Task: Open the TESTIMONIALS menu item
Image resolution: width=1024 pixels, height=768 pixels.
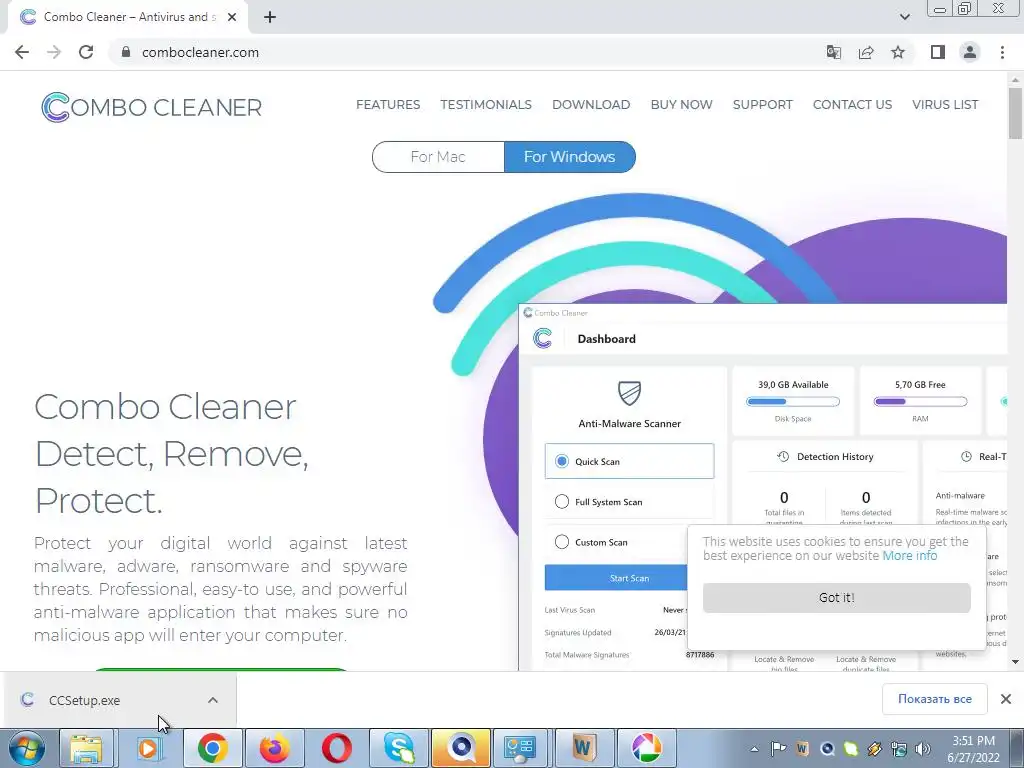Action: 486,104
